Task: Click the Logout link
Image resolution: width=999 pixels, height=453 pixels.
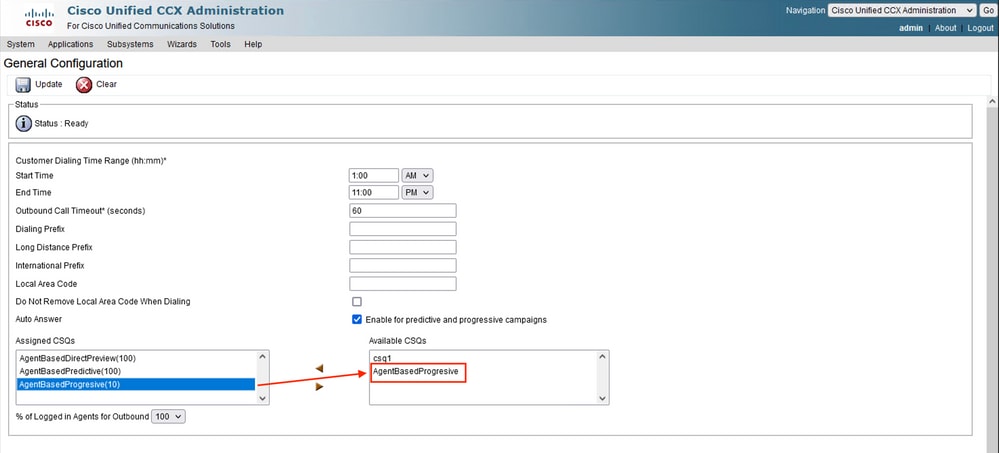Action: pos(981,28)
